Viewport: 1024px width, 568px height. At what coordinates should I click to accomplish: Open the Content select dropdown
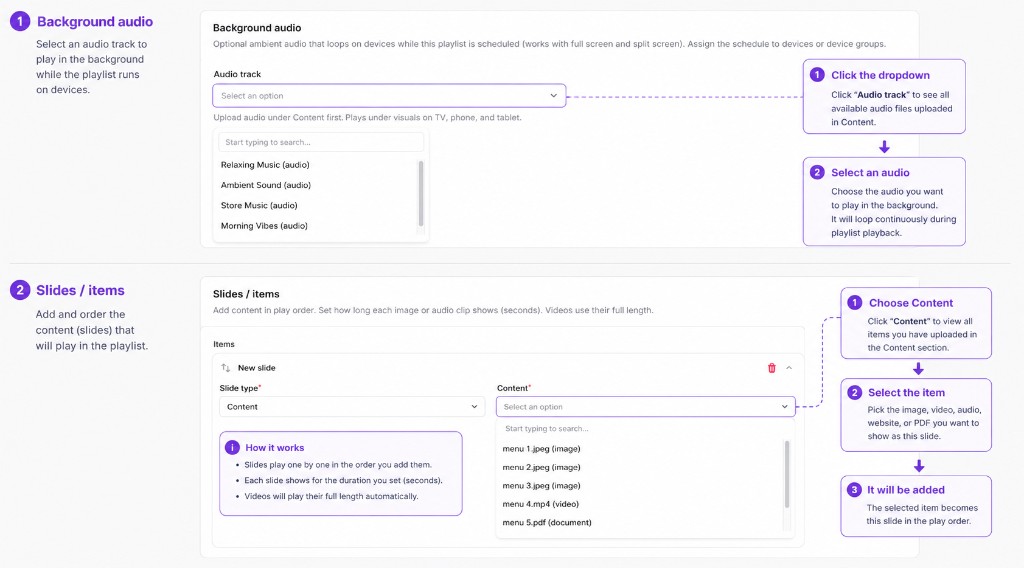click(645, 406)
